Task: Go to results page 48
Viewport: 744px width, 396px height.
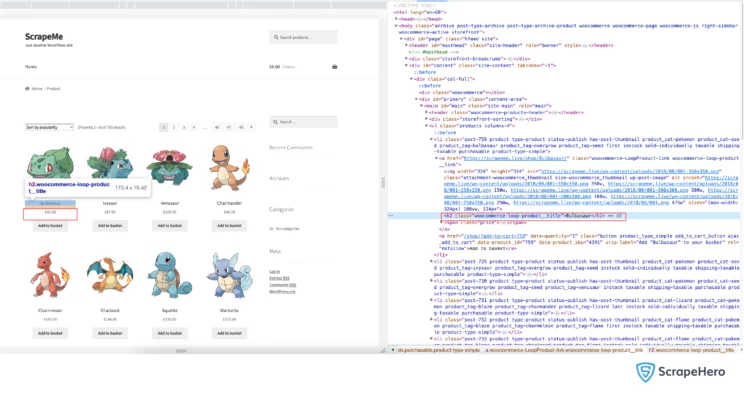Action: (241, 127)
